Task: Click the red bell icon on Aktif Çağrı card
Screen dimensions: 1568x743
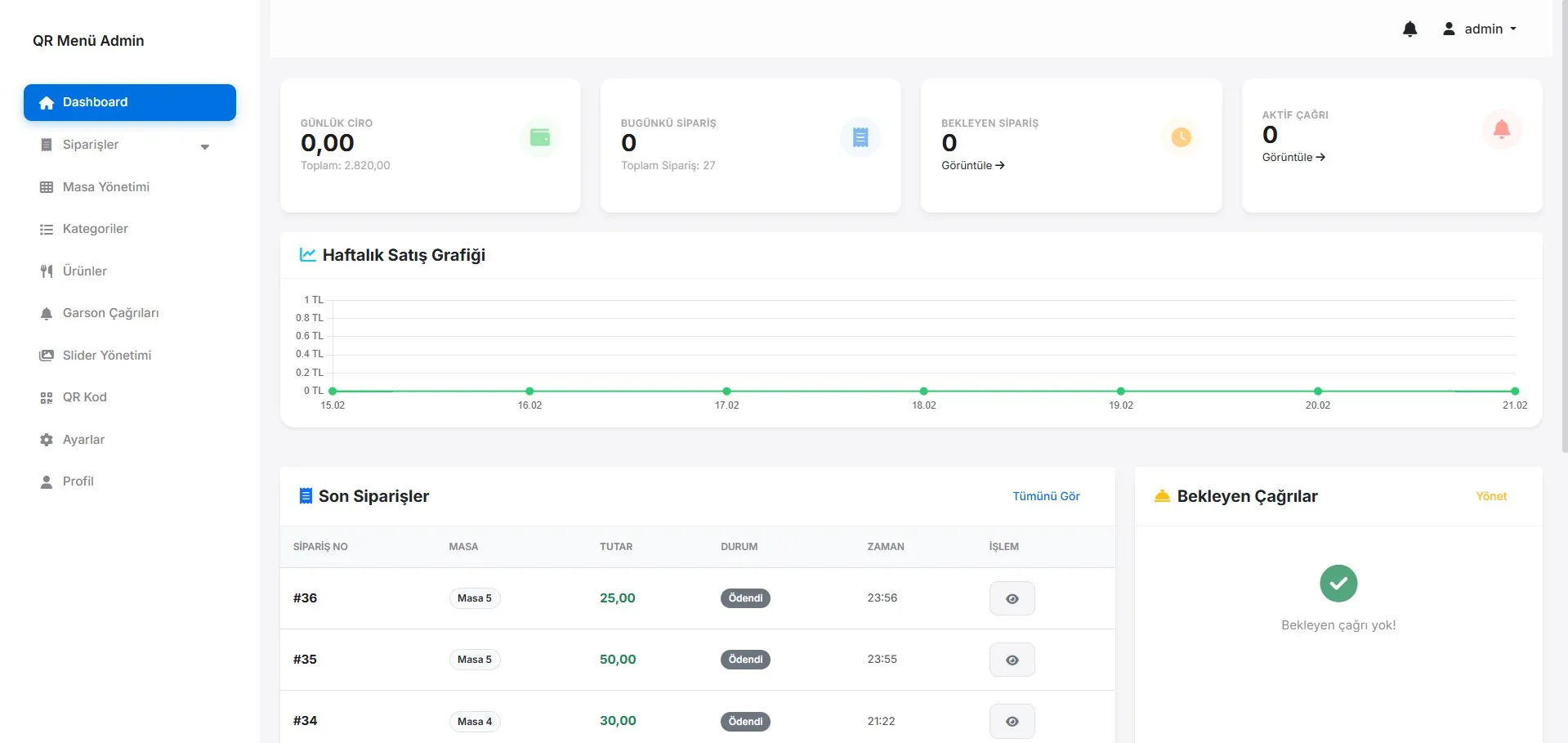Action: pos(1502,129)
